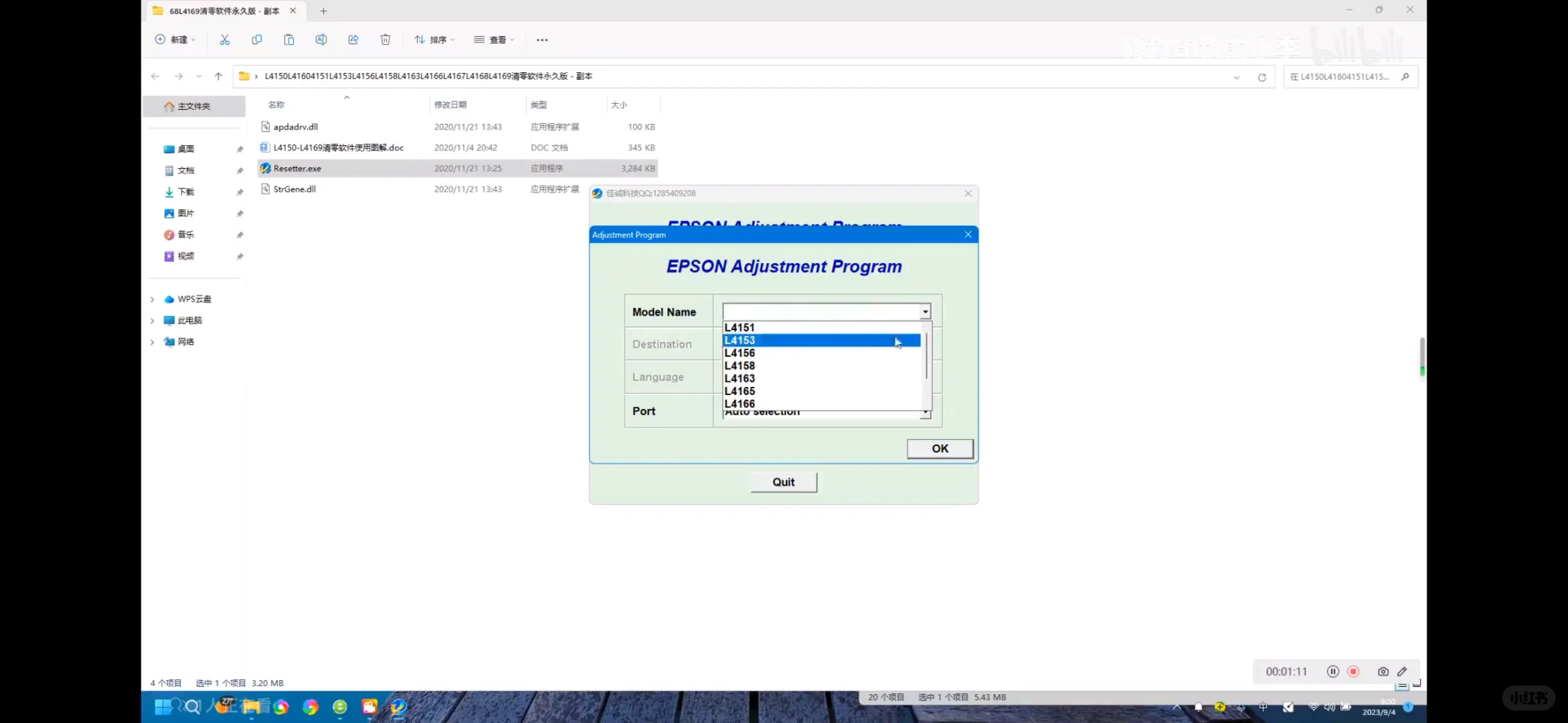Screen dimensions: 1568x723
Task: Open the View (查看) menu
Action: pyautogui.click(x=494, y=39)
